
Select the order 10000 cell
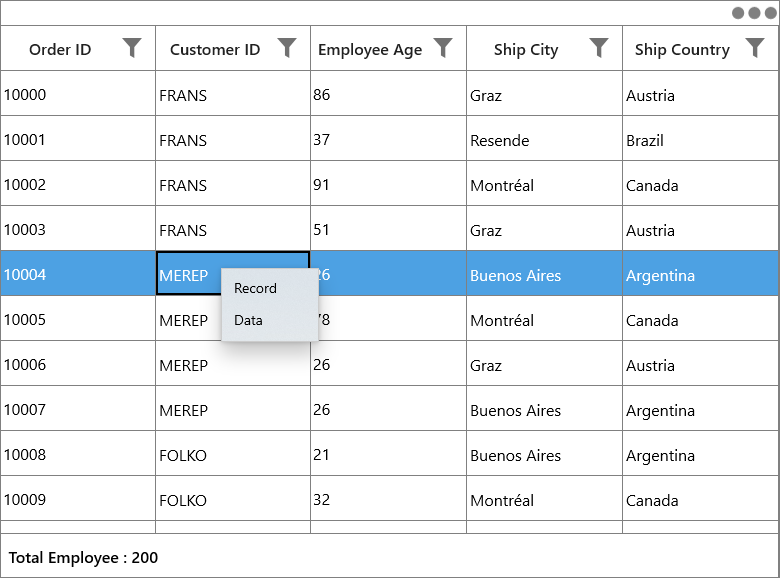[78, 94]
